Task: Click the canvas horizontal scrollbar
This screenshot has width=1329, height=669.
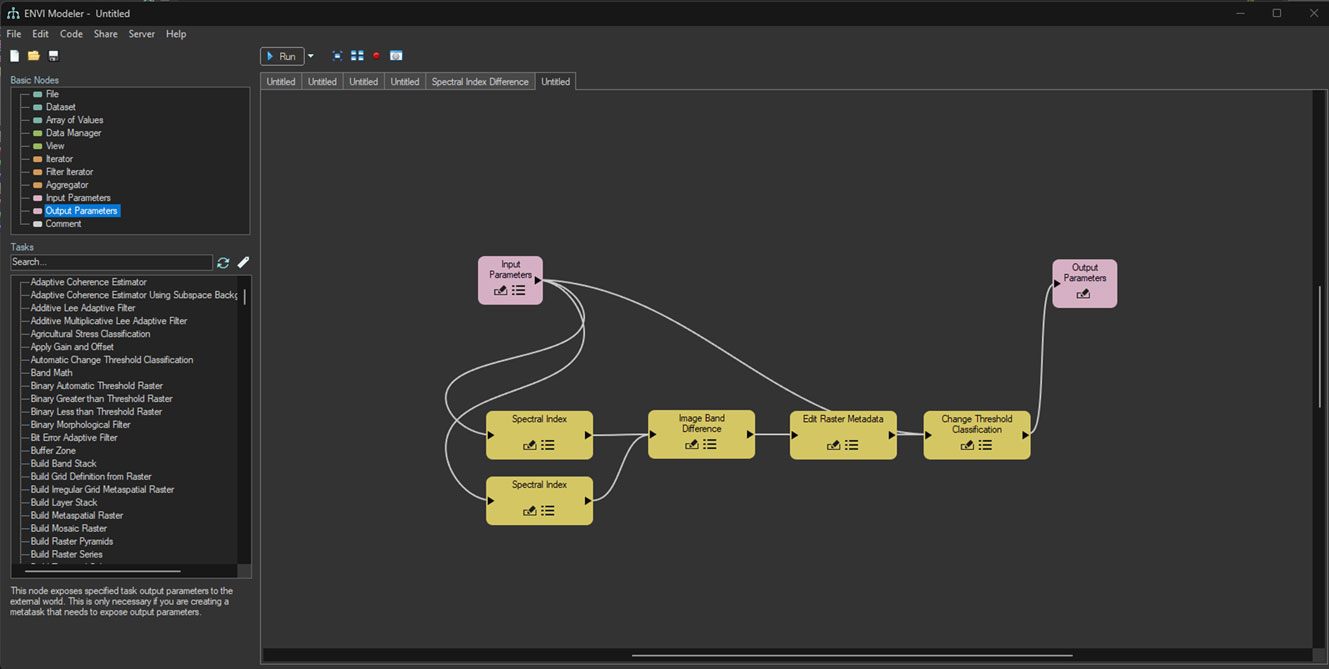Action: 852,656
